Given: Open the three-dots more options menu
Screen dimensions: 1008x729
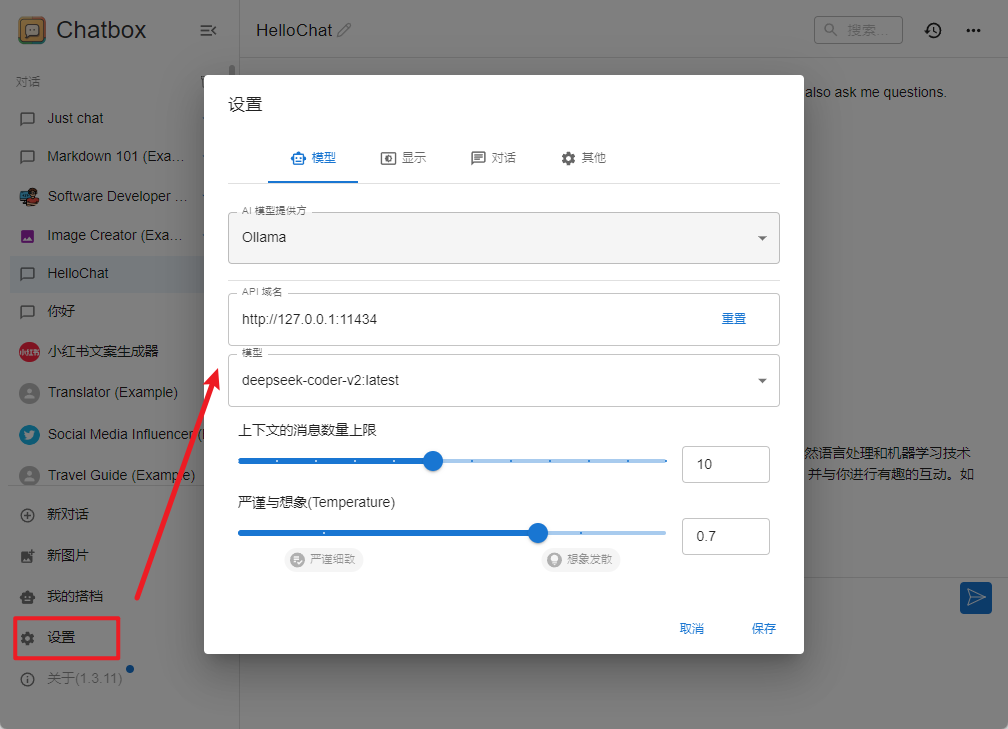Looking at the screenshot, I should (973, 30).
